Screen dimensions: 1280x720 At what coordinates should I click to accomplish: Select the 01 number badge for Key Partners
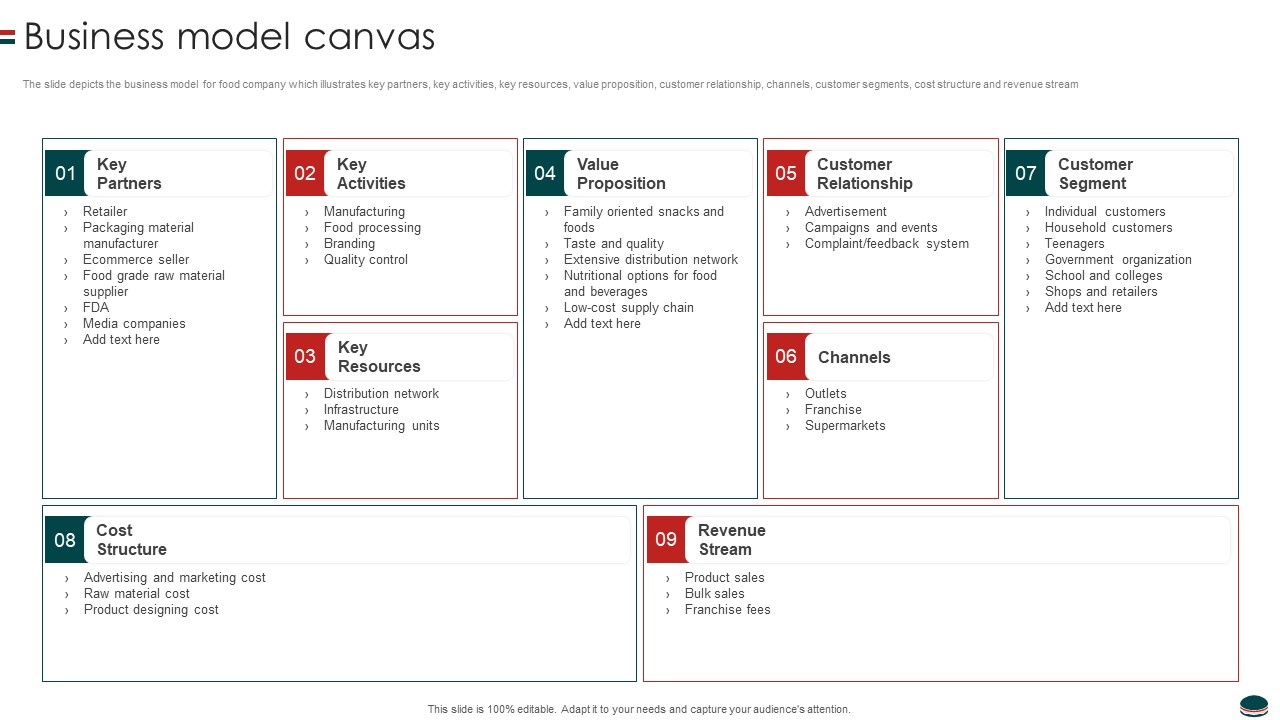point(66,173)
